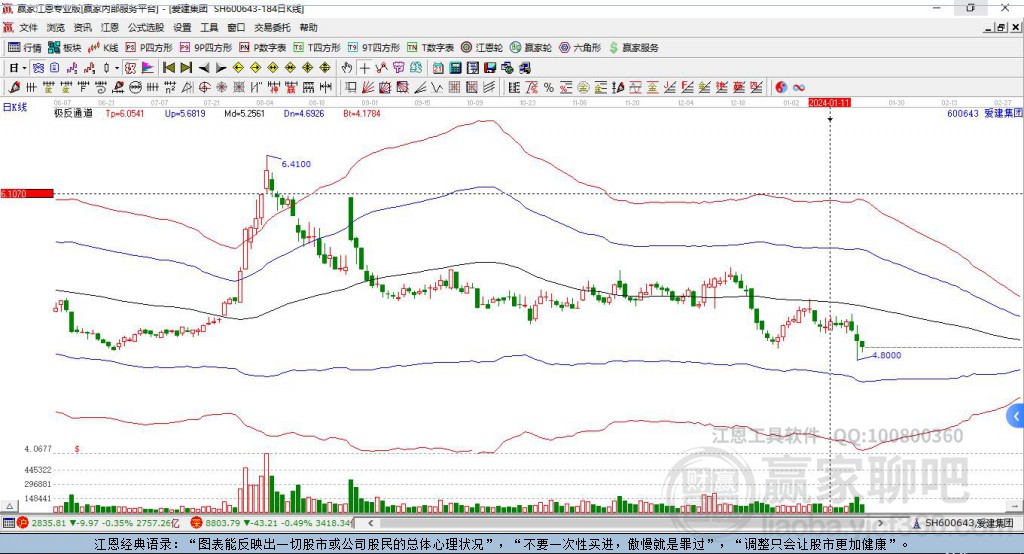Expand the 日 period dropdown arrow

click(24, 68)
